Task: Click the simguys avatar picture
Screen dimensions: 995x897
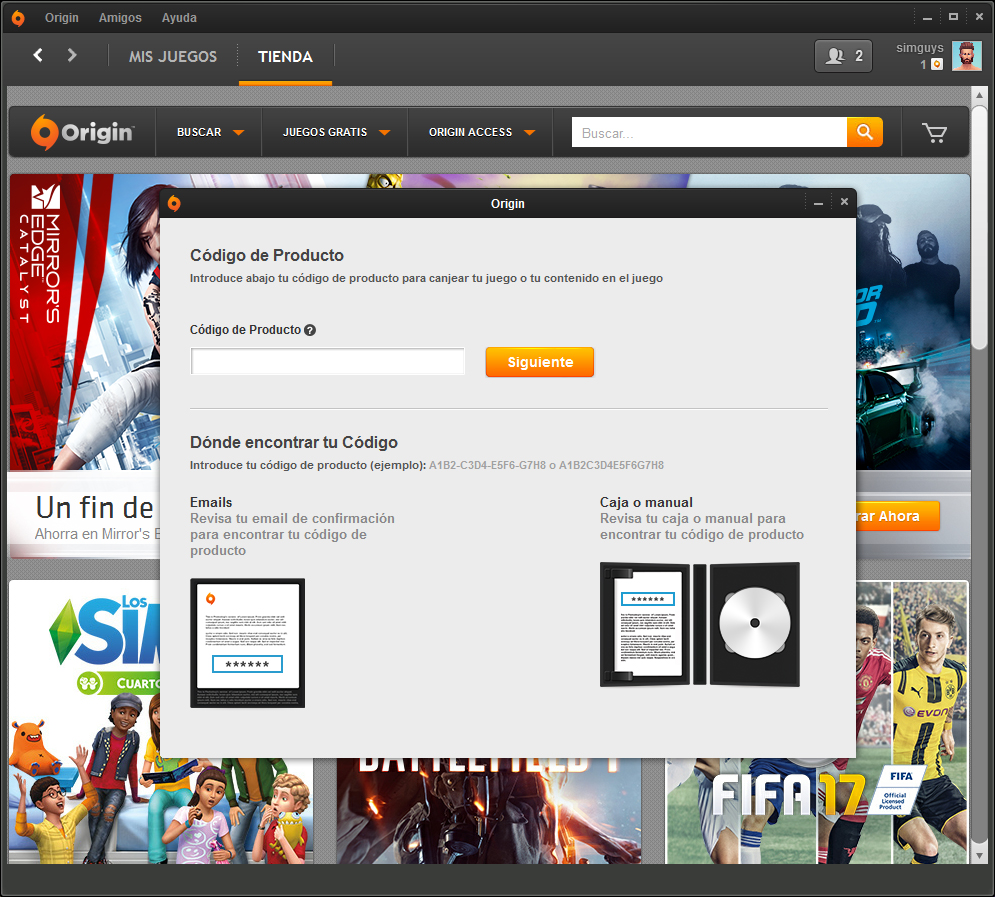Action: (x=966, y=56)
